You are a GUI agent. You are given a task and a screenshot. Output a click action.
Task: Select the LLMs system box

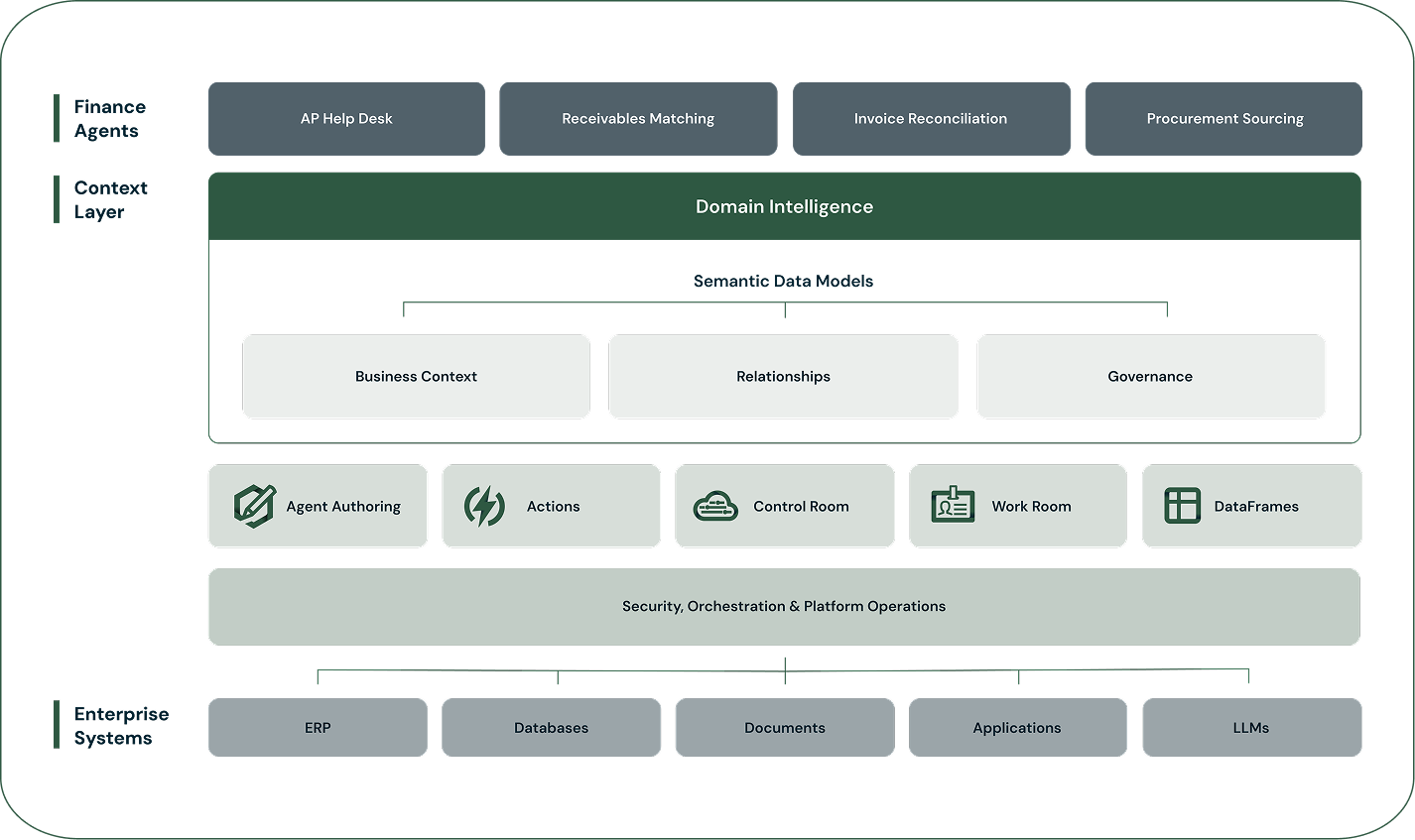tap(1251, 727)
